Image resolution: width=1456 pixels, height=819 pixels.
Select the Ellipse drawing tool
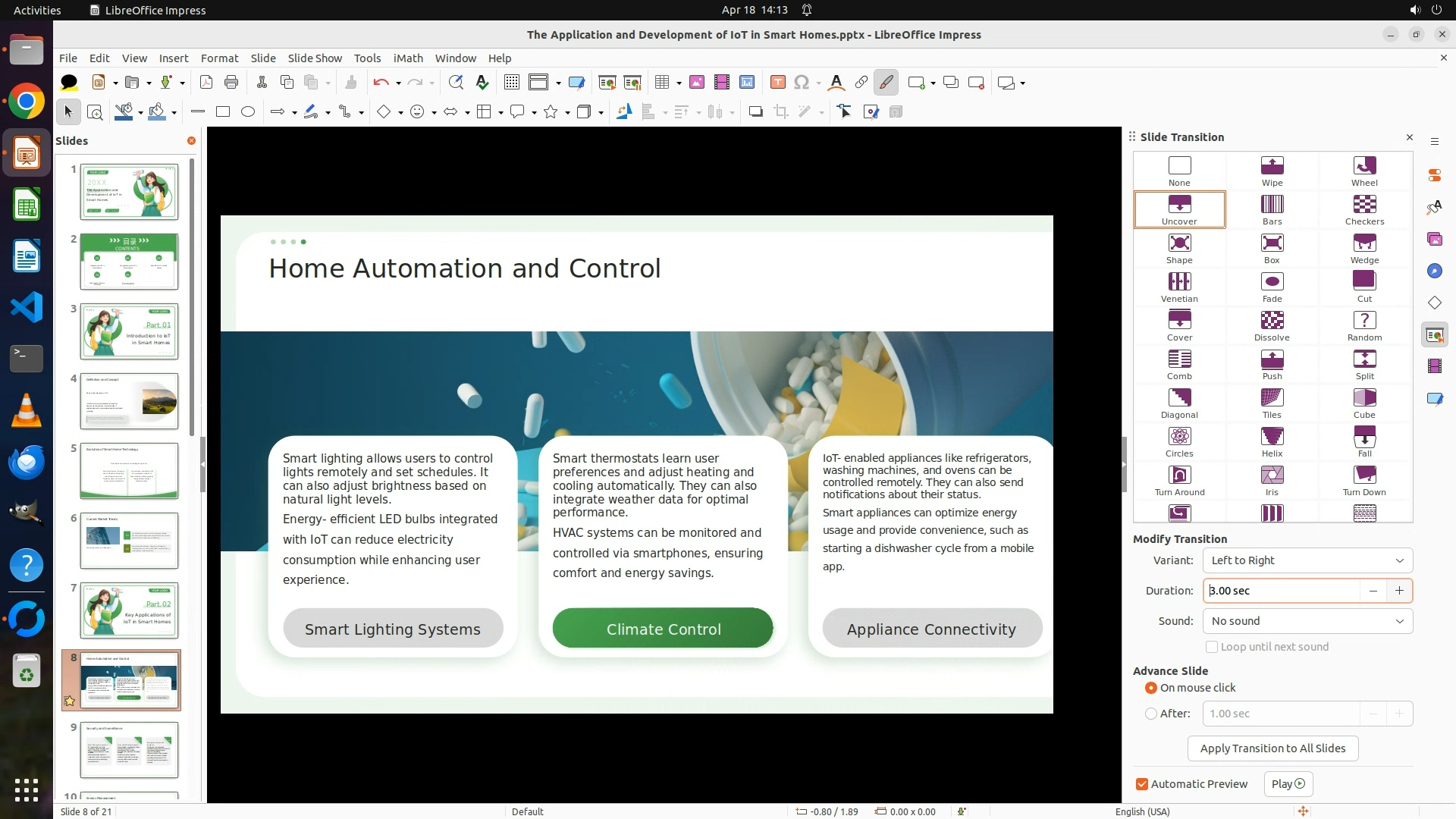248,112
